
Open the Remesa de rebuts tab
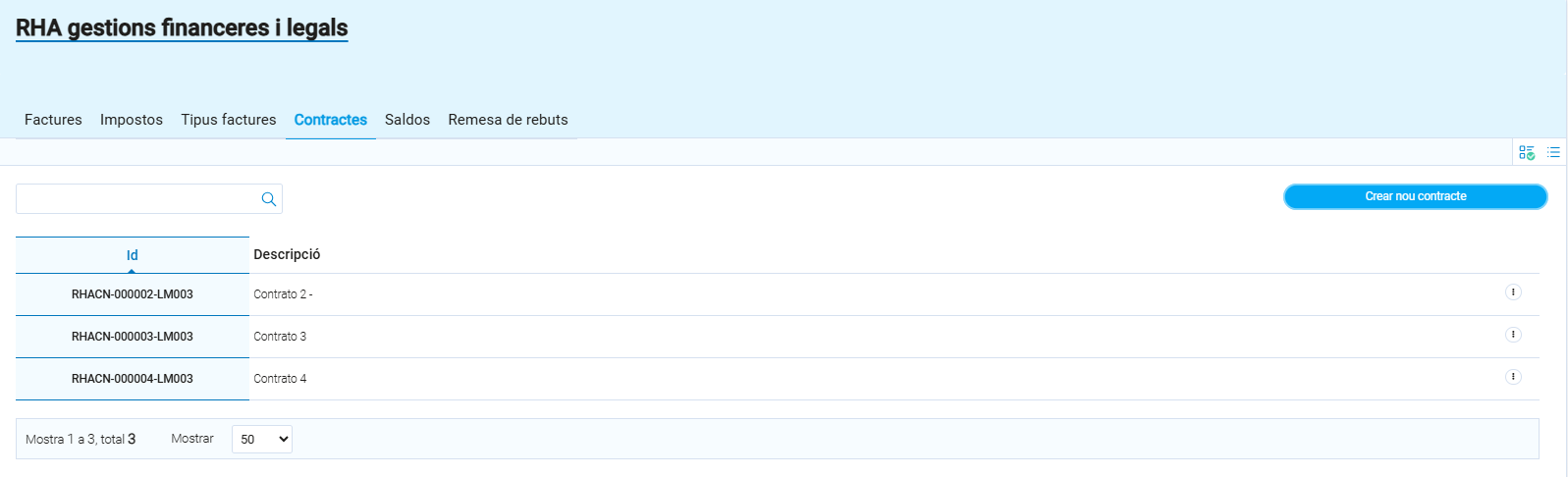click(508, 120)
